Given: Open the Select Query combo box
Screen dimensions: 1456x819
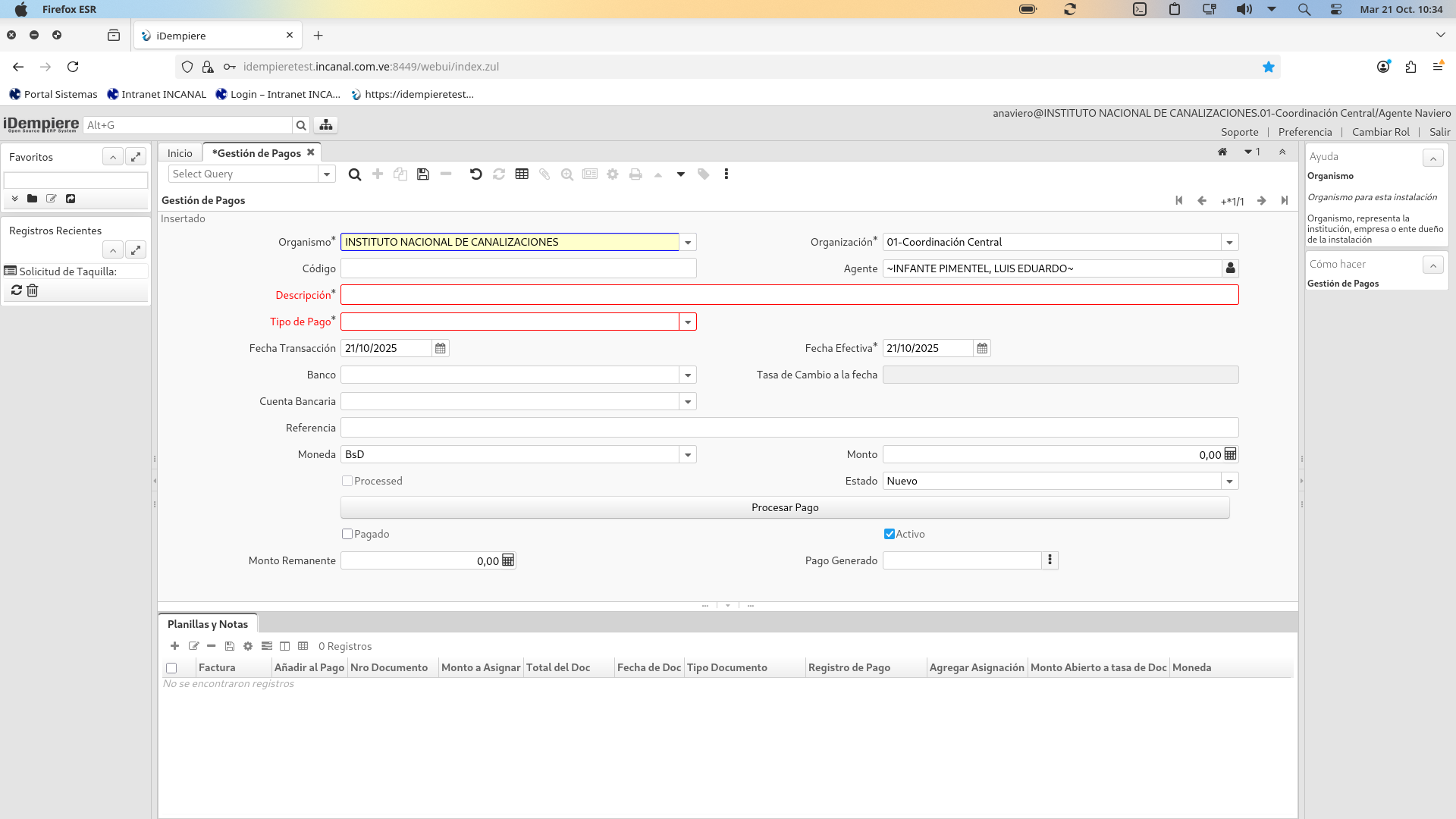Looking at the screenshot, I should 327,174.
